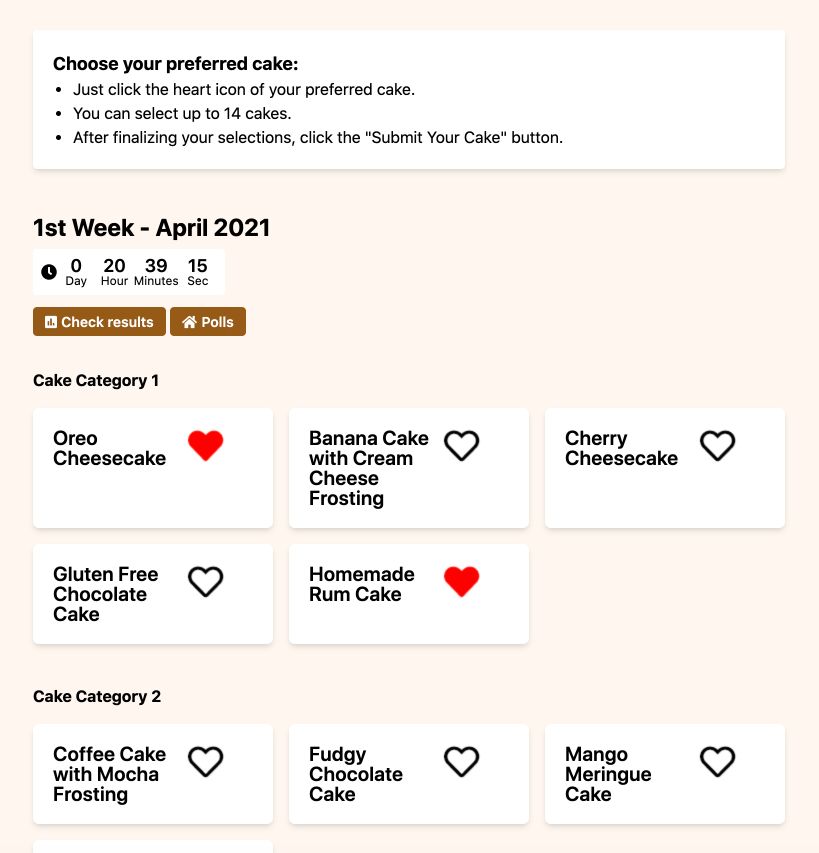Go to Polls home button
The image size is (819, 853).
[208, 322]
